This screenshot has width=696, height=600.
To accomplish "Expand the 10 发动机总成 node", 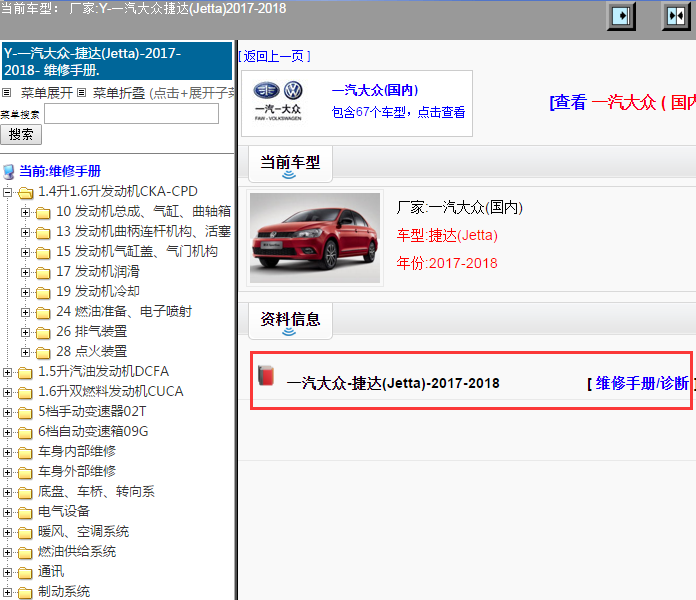I will [25, 213].
